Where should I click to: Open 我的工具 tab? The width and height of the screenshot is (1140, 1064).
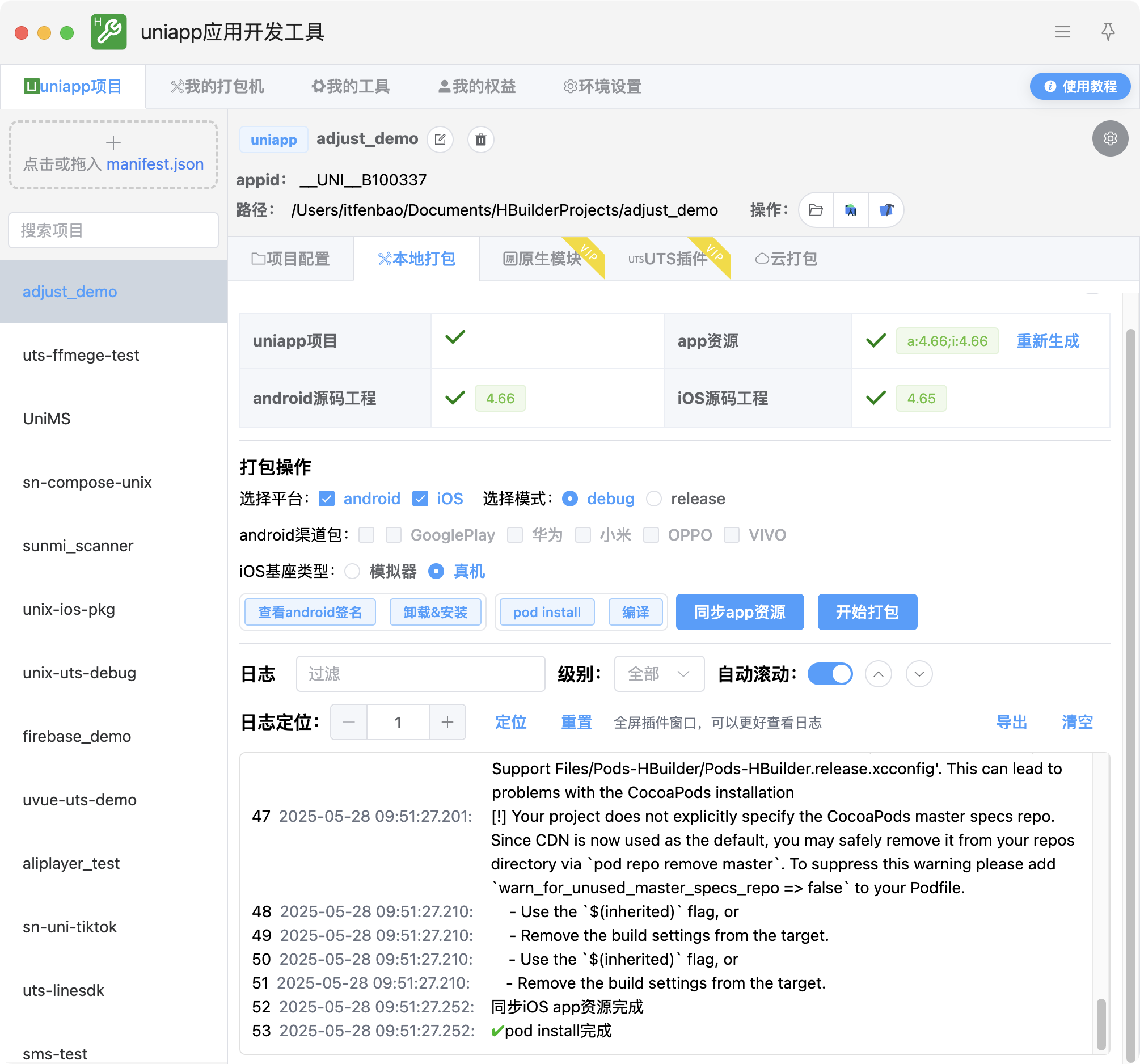click(350, 86)
